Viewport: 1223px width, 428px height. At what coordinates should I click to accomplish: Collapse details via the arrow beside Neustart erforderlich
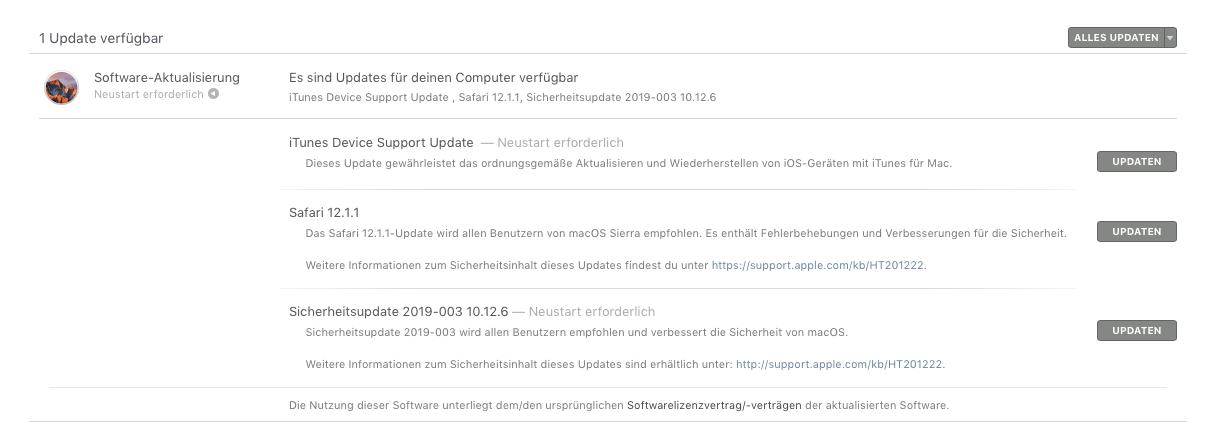click(213, 94)
